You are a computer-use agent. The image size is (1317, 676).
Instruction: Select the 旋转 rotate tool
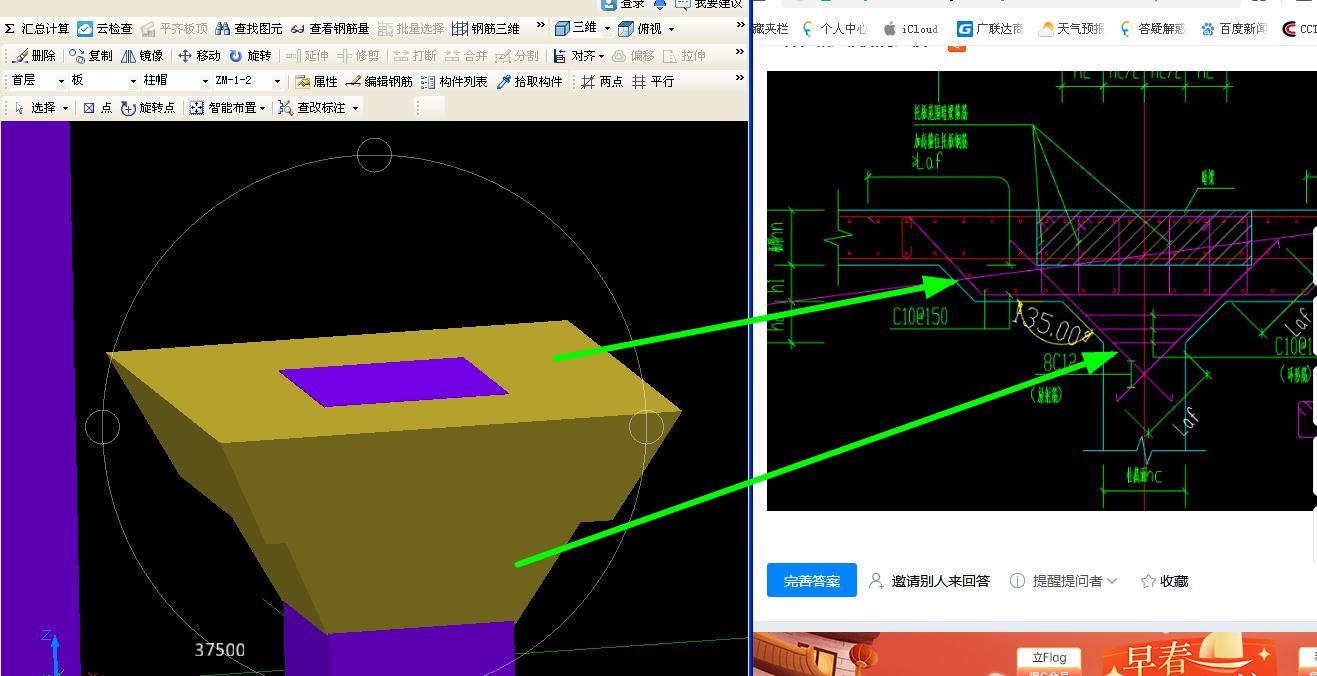[250, 56]
